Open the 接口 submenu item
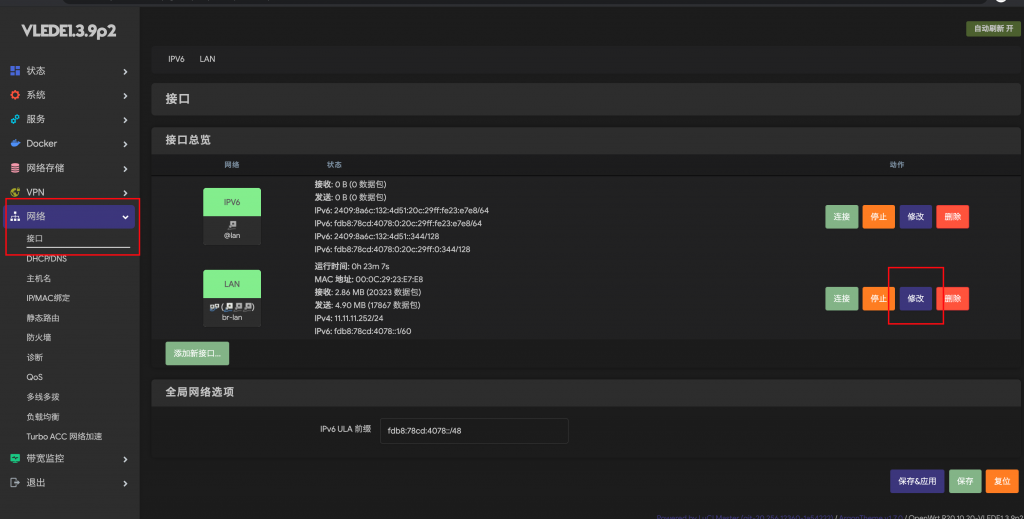Screen dimensions: 1024x519 (x=35, y=238)
